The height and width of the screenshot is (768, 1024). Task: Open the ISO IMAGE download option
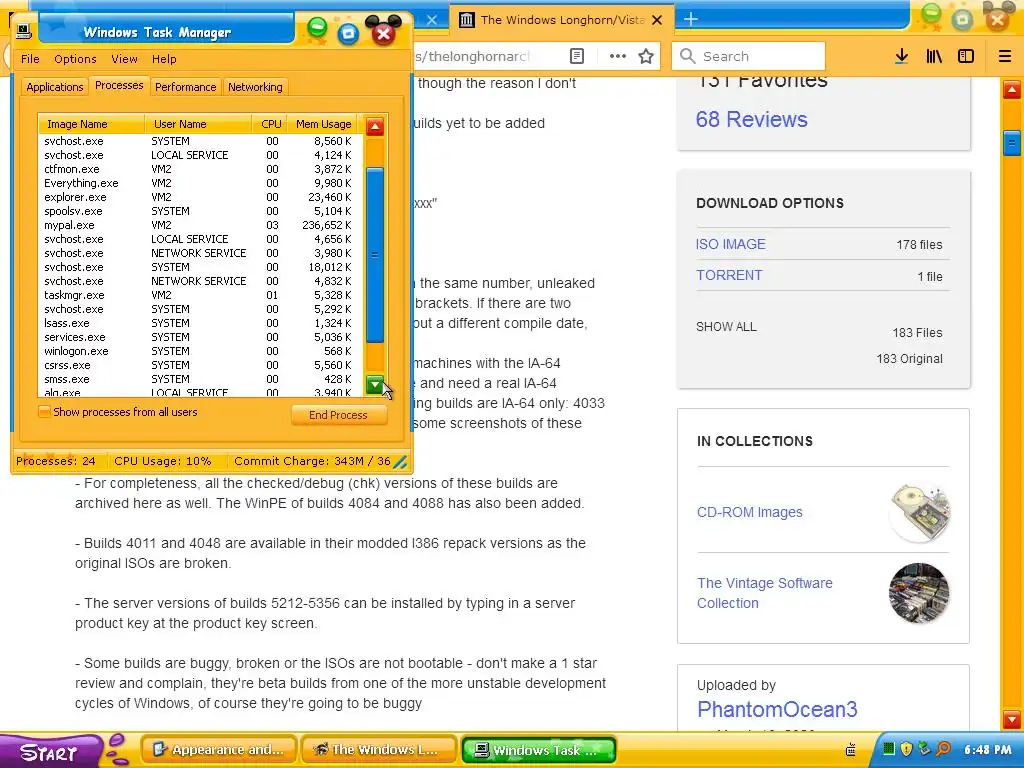tap(730, 244)
